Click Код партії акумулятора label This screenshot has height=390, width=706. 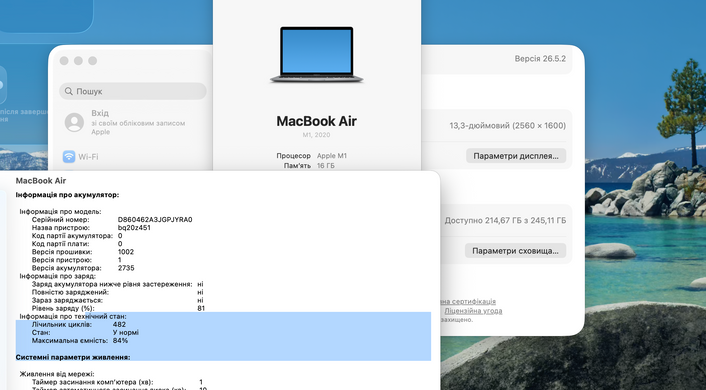pyautogui.click(x=72, y=236)
